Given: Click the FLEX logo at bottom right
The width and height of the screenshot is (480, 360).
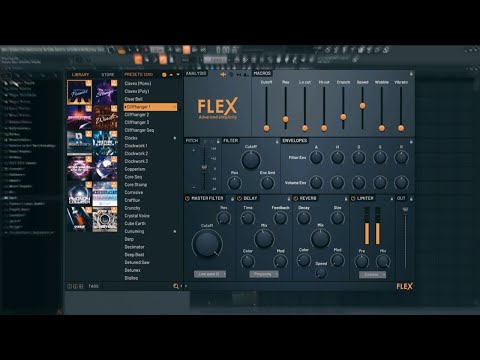Looking at the screenshot, I should [x=404, y=286].
